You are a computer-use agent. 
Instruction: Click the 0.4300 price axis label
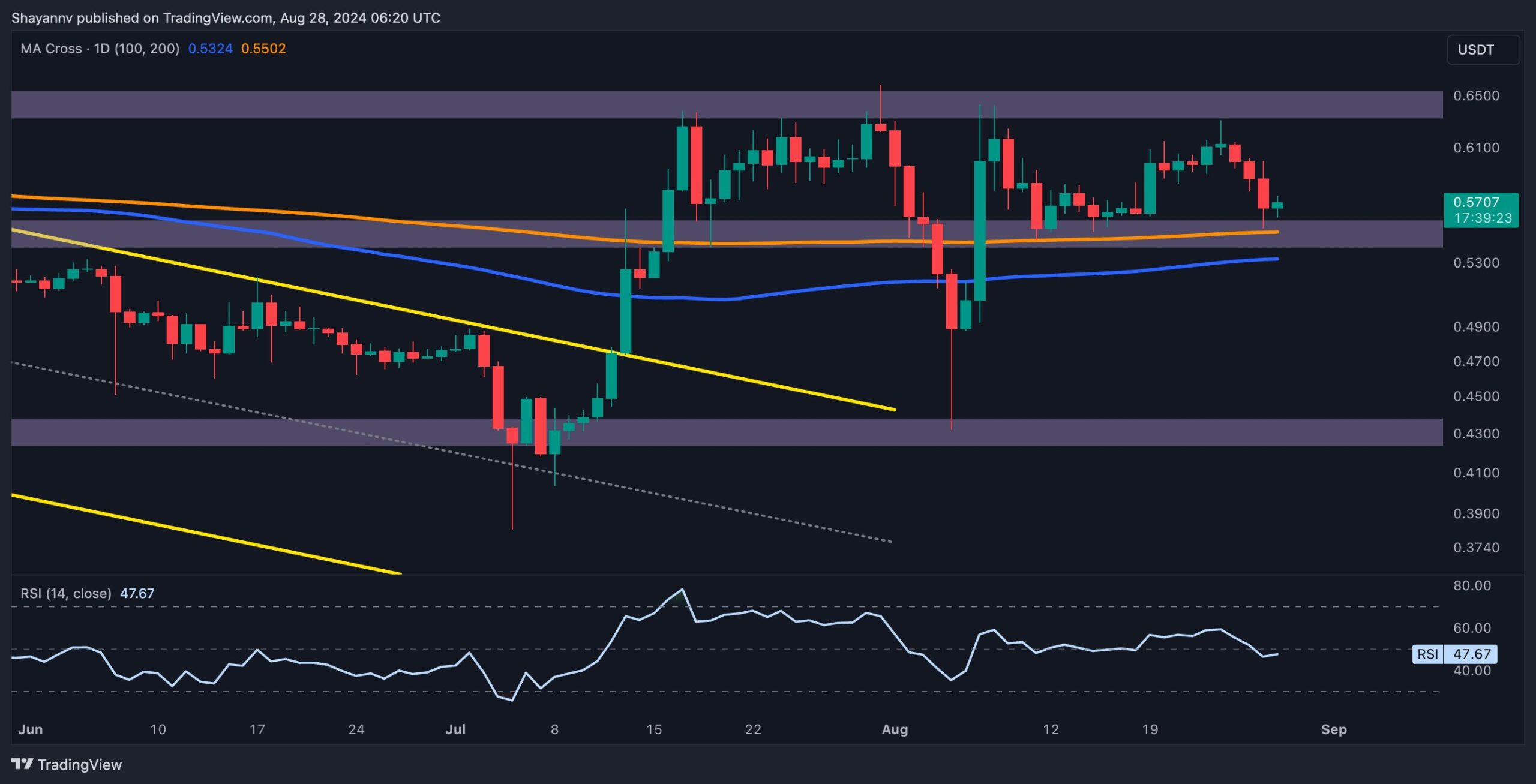click(x=1475, y=434)
